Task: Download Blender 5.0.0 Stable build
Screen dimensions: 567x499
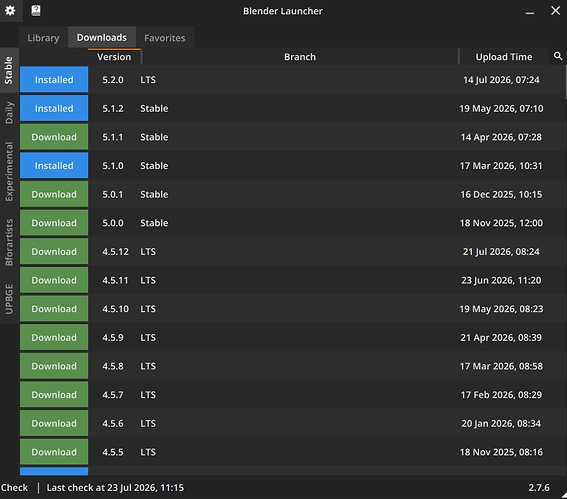Action: [x=54, y=223]
